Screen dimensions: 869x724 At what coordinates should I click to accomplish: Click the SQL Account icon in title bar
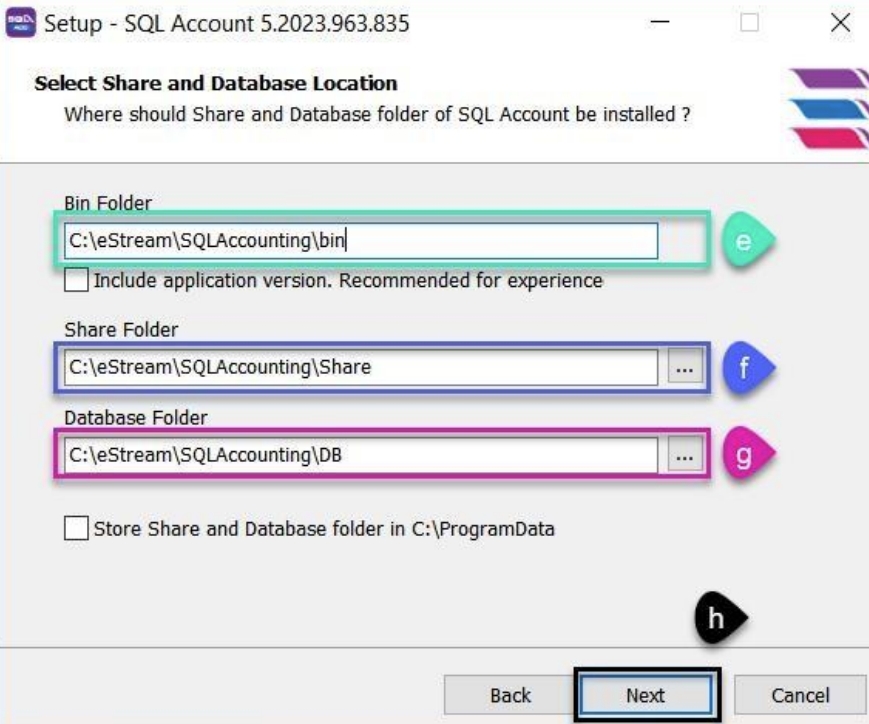[20, 22]
